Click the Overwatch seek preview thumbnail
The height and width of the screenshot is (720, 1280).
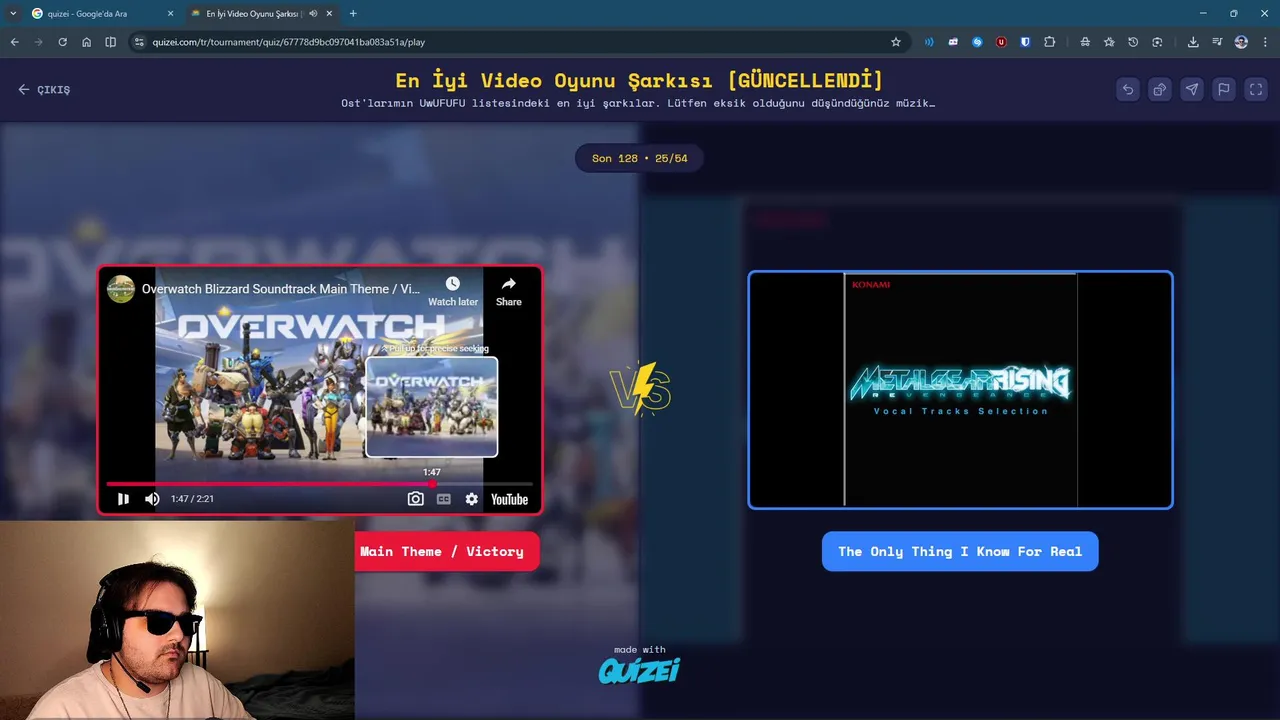pos(431,407)
